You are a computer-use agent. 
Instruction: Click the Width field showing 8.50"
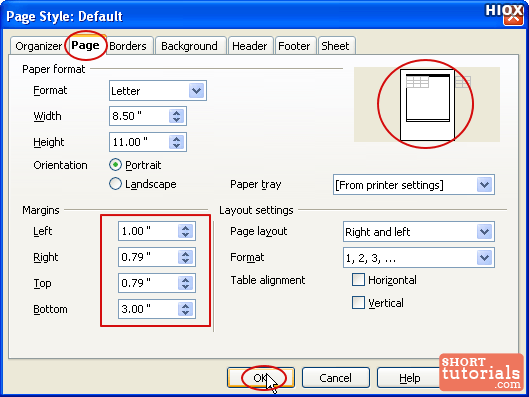[139, 116]
